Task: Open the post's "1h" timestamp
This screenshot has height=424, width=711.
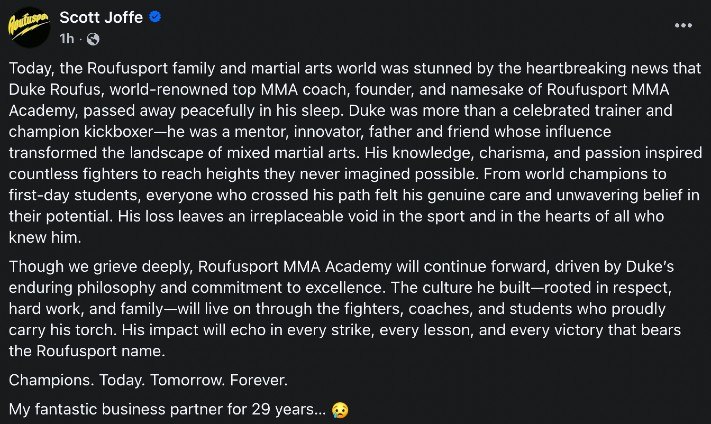Action: point(67,39)
